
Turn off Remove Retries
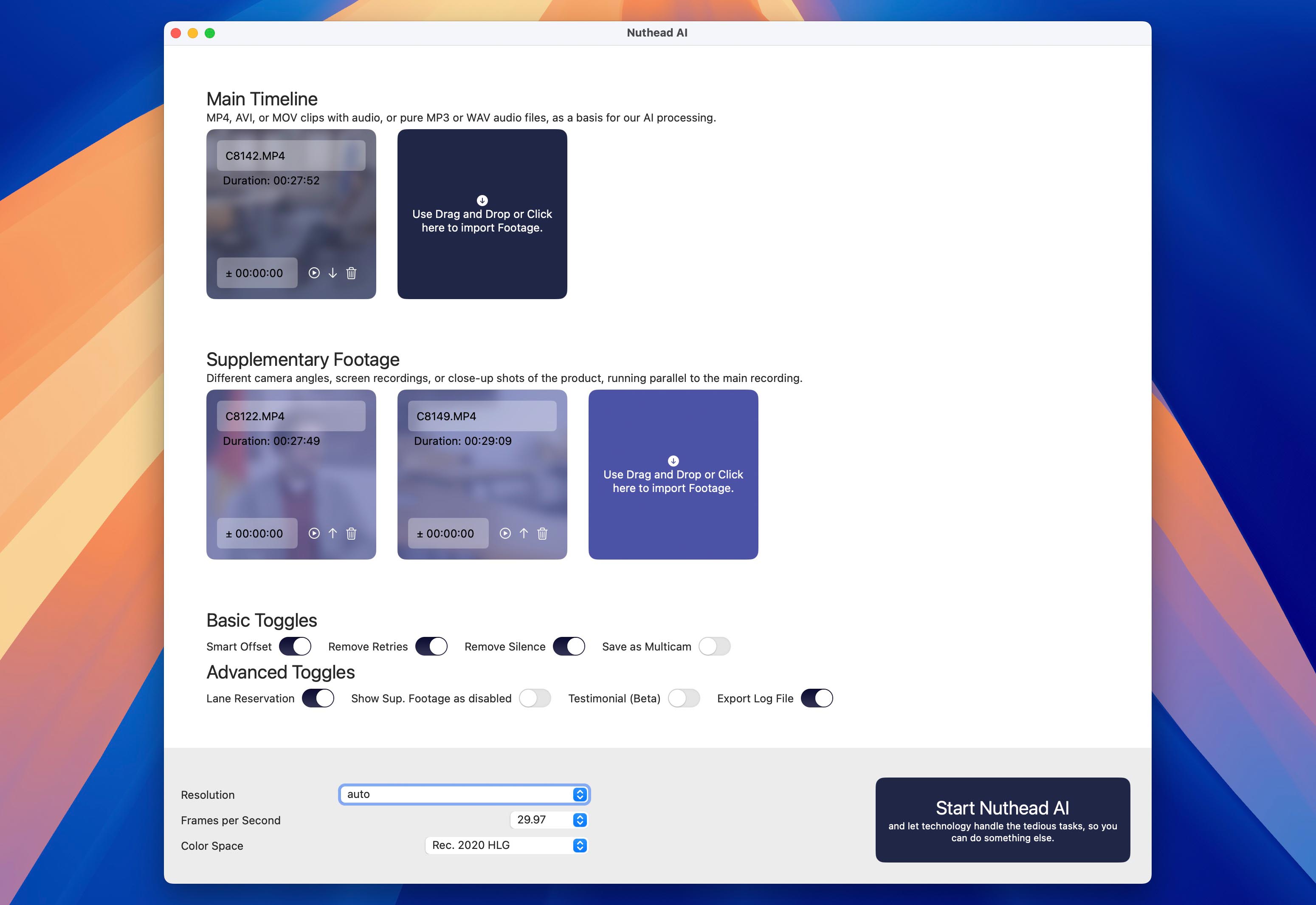click(x=431, y=646)
